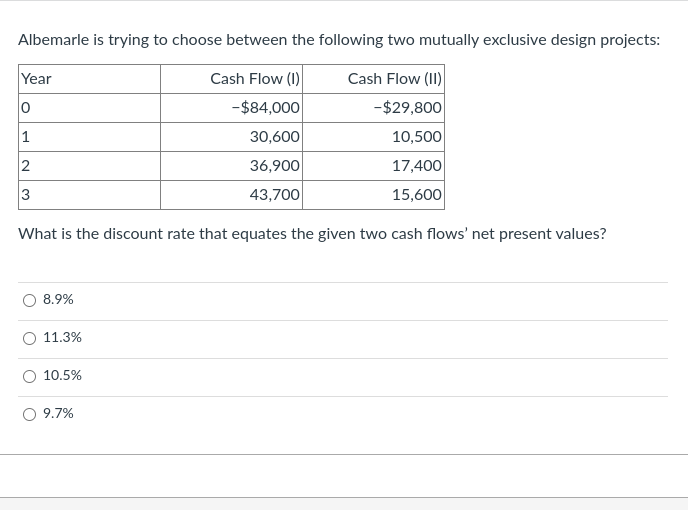
Task: Click the discount rate question text
Action: [x=312, y=234]
